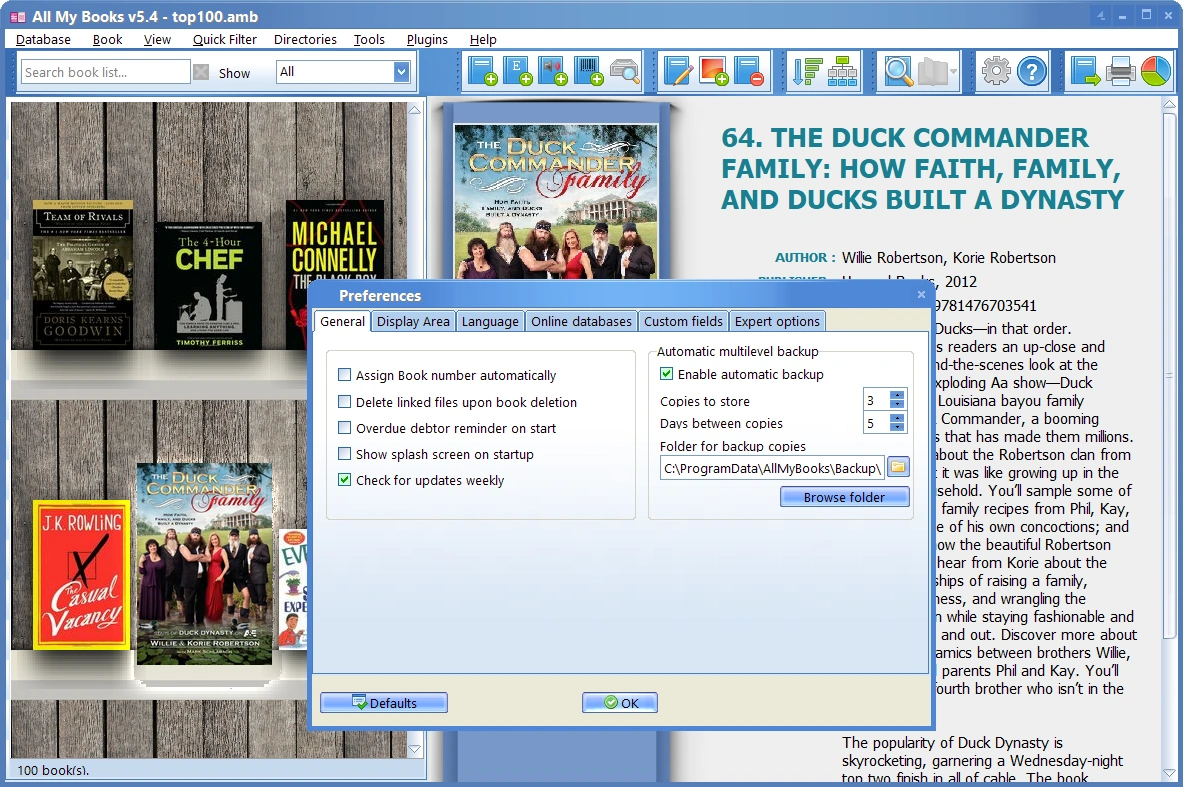This screenshot has width=1184, height=787.
Task: Disable Enable automatic backup checkbox
Action: tap(667, 373)
